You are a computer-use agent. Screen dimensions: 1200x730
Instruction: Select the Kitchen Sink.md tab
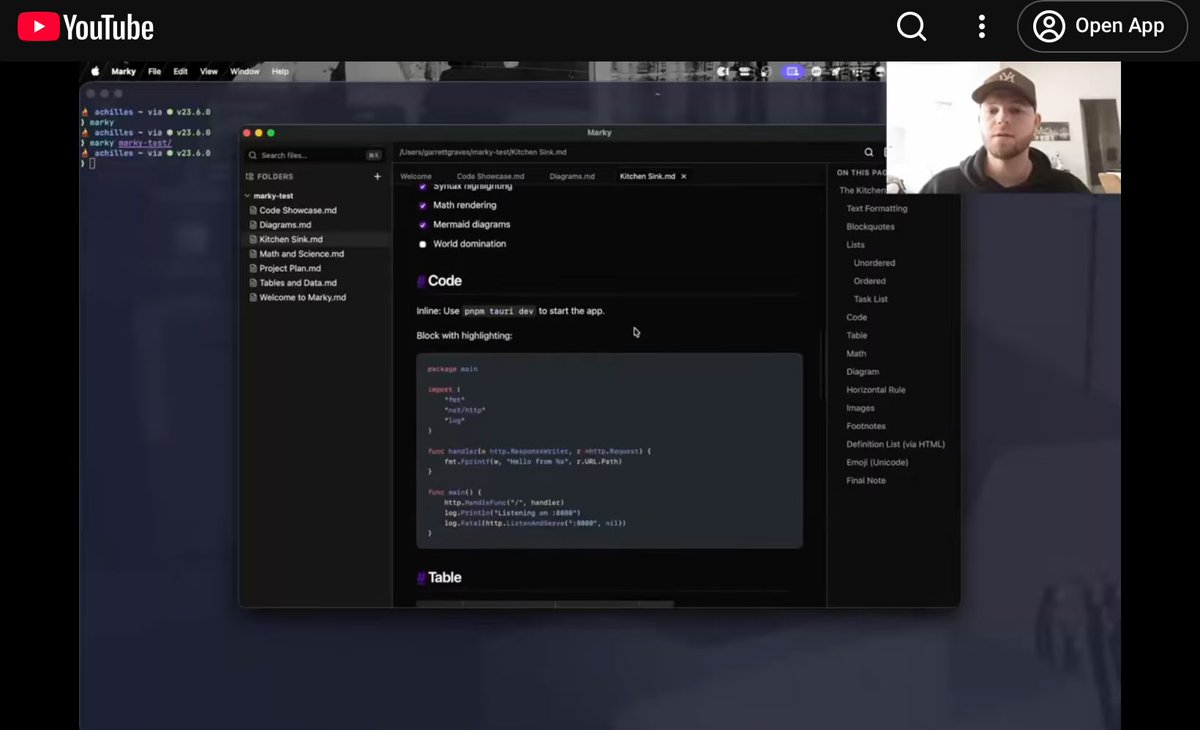[x=649, y=176]
